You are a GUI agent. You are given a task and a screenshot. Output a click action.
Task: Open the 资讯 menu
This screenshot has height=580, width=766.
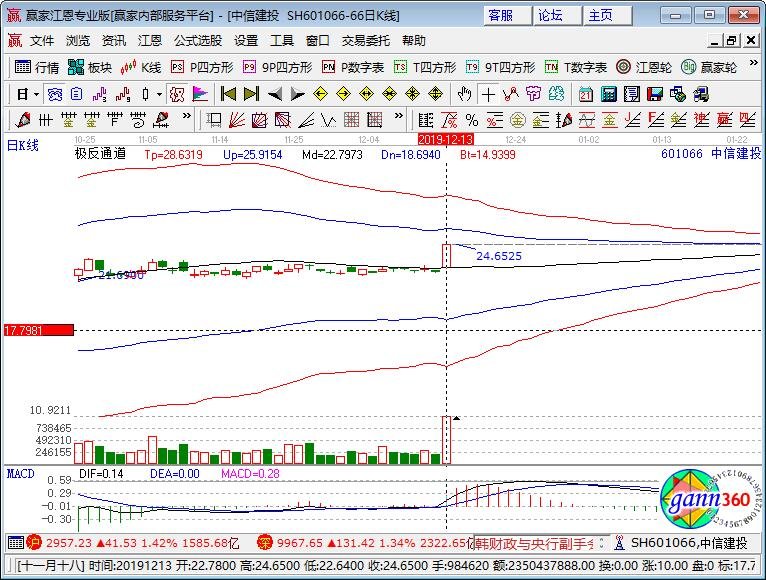tap(114, 41)
